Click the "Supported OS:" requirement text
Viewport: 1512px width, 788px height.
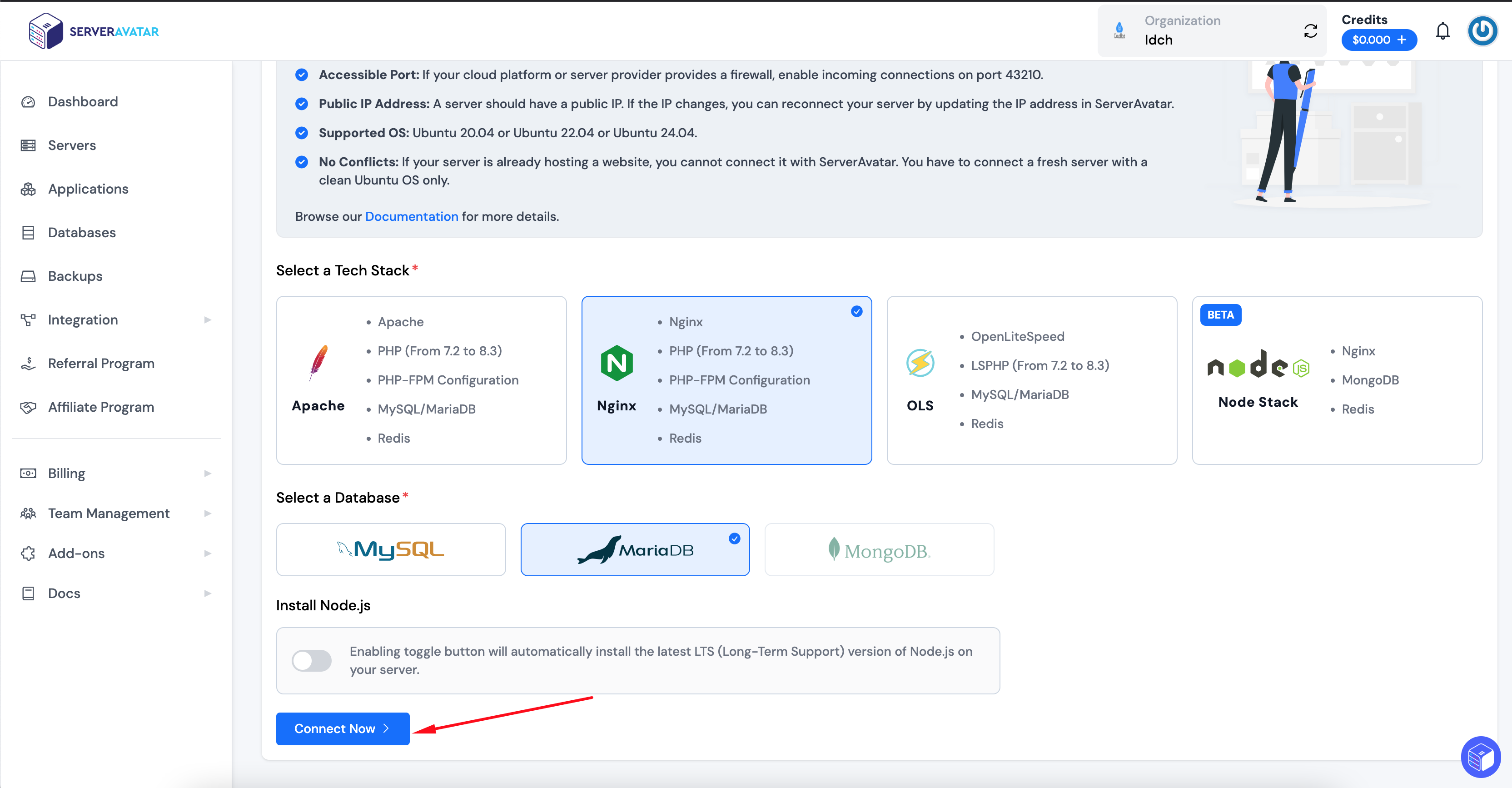coord(364,133)
